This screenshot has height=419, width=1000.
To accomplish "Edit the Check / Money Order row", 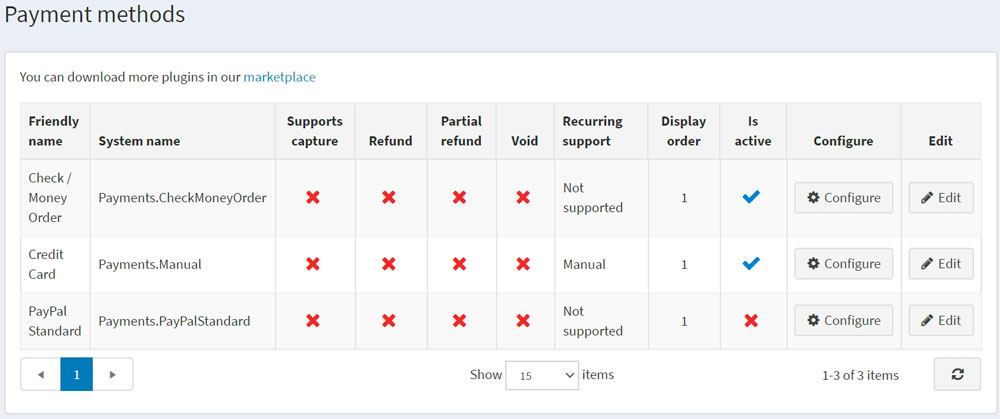I will click(x=940, y=198).
